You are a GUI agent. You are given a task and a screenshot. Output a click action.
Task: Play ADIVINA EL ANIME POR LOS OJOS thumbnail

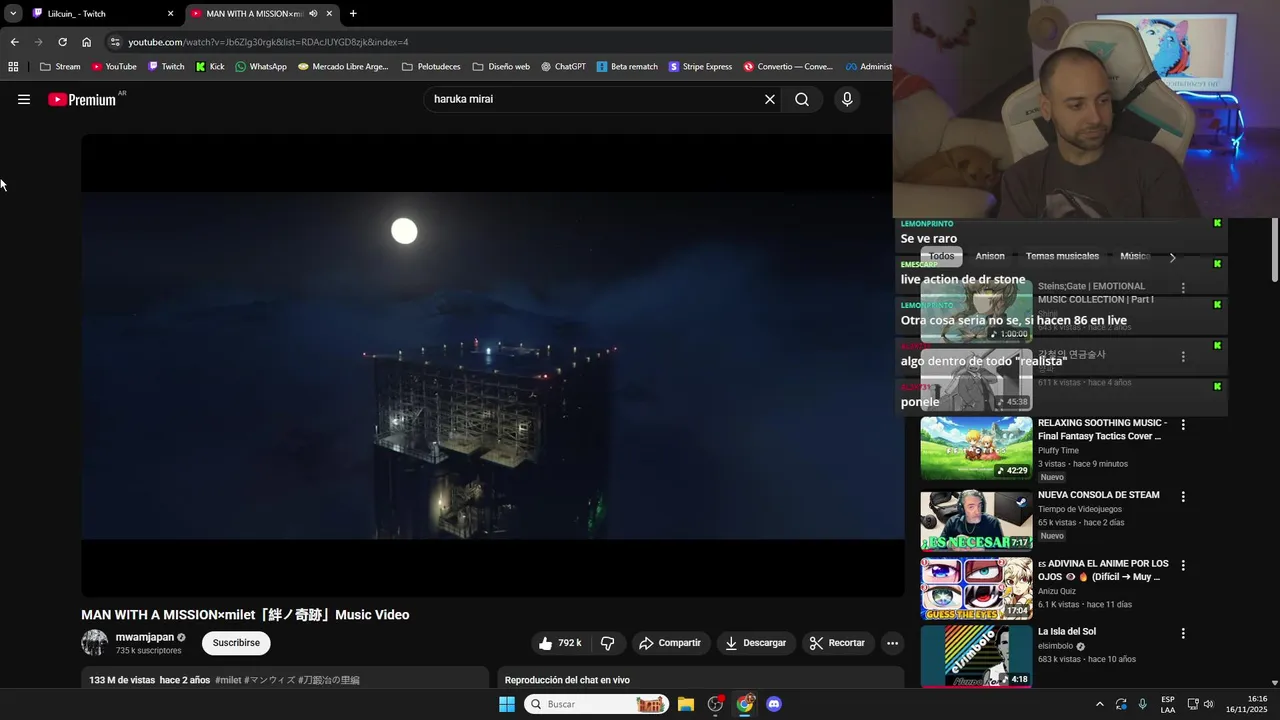click(976, 588)
